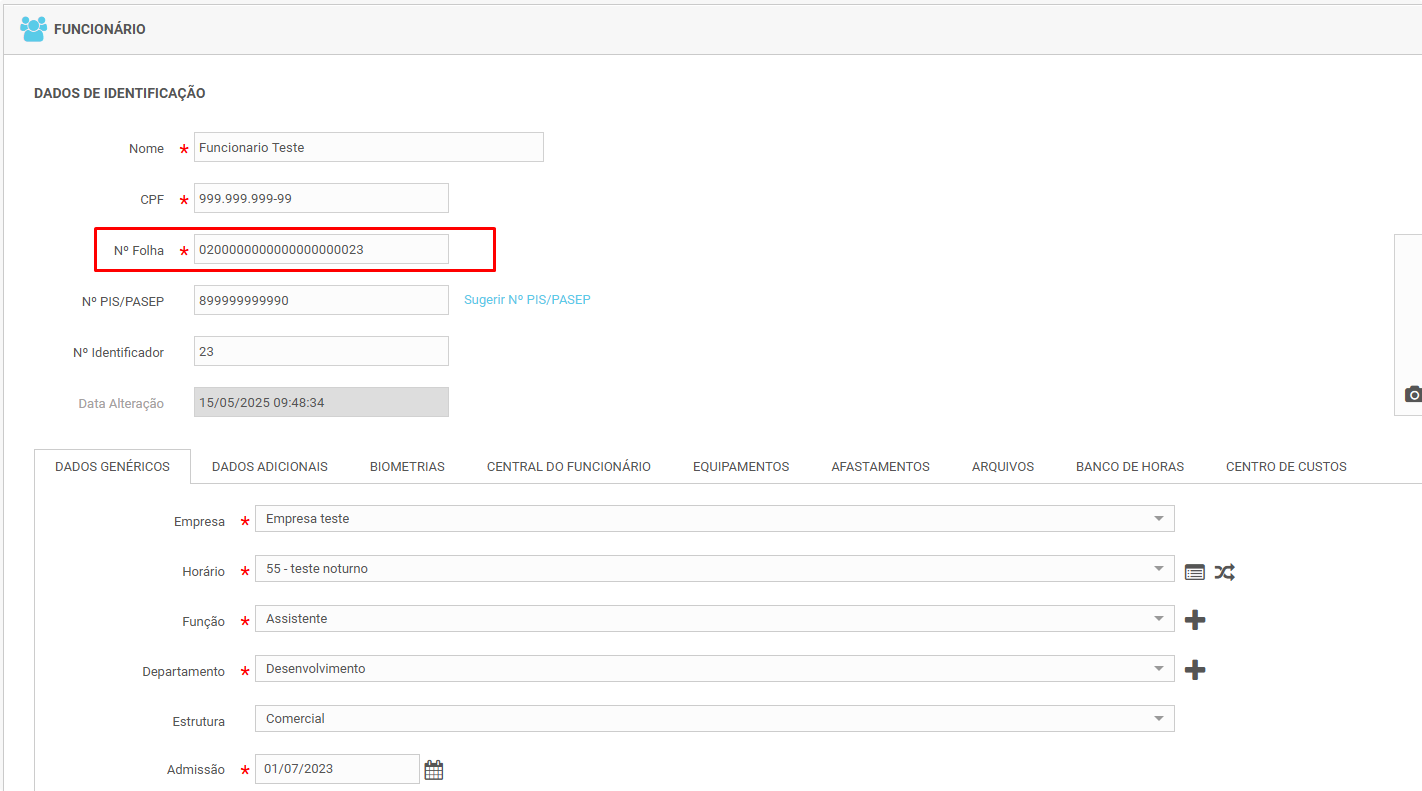The height and width of the screenshot is (791, 1422).
Task: Expand the Função dropdown
Action: (1158, 619)
